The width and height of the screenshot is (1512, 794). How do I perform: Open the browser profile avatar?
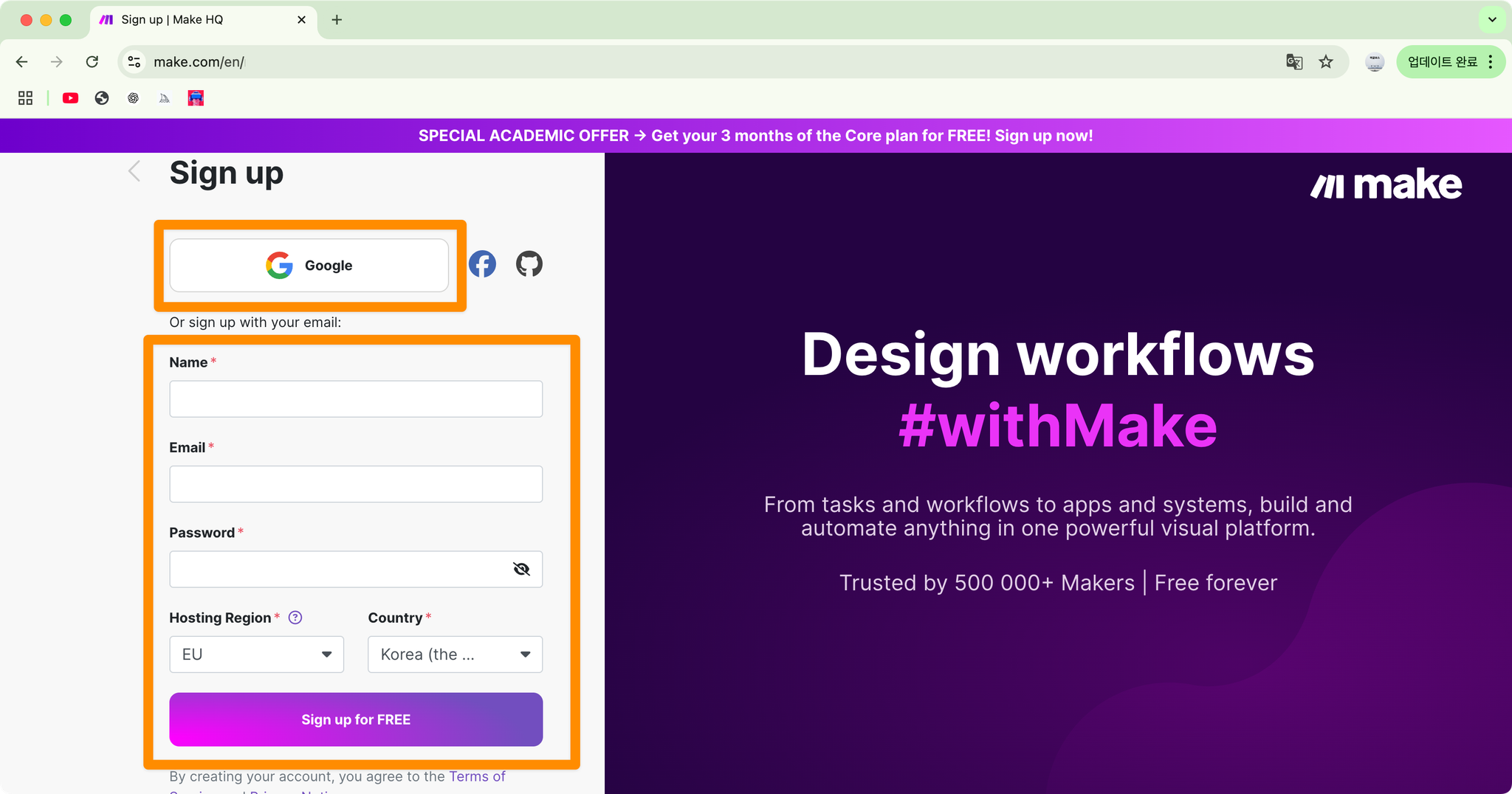point(1375,62)
